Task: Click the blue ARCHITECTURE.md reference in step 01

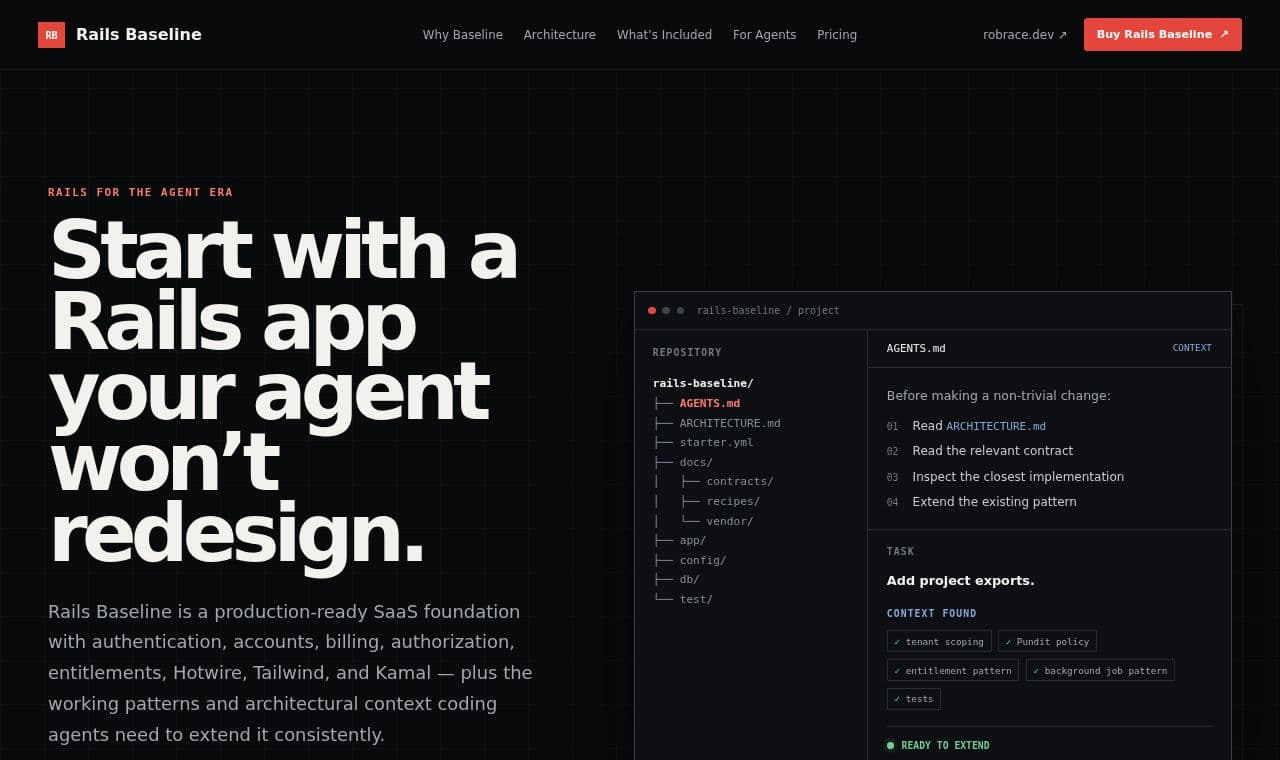Action: [996, 426]
